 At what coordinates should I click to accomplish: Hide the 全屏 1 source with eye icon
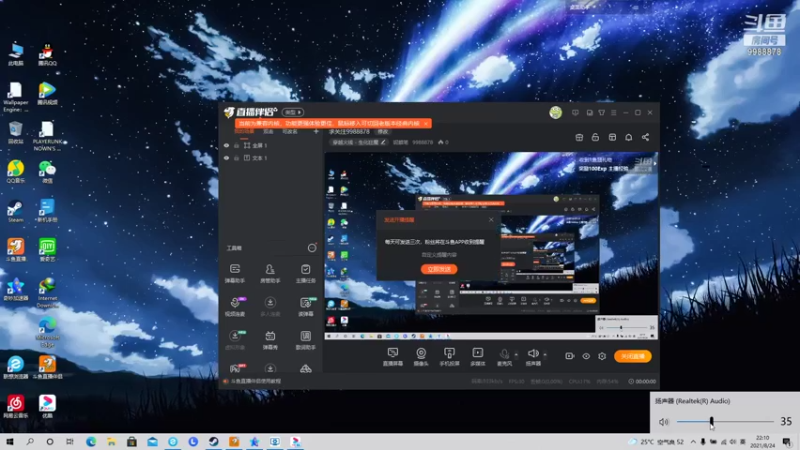pyautogui.click(x=227, y=145)
